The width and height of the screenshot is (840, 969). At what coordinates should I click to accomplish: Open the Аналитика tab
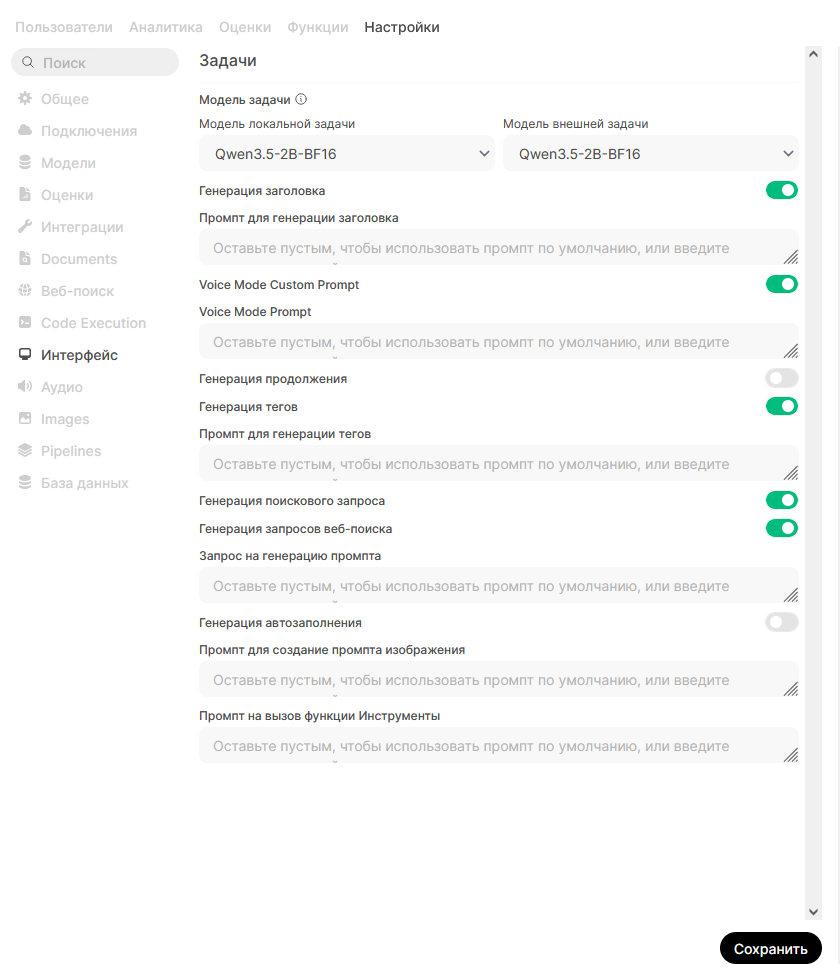(166, 27)
